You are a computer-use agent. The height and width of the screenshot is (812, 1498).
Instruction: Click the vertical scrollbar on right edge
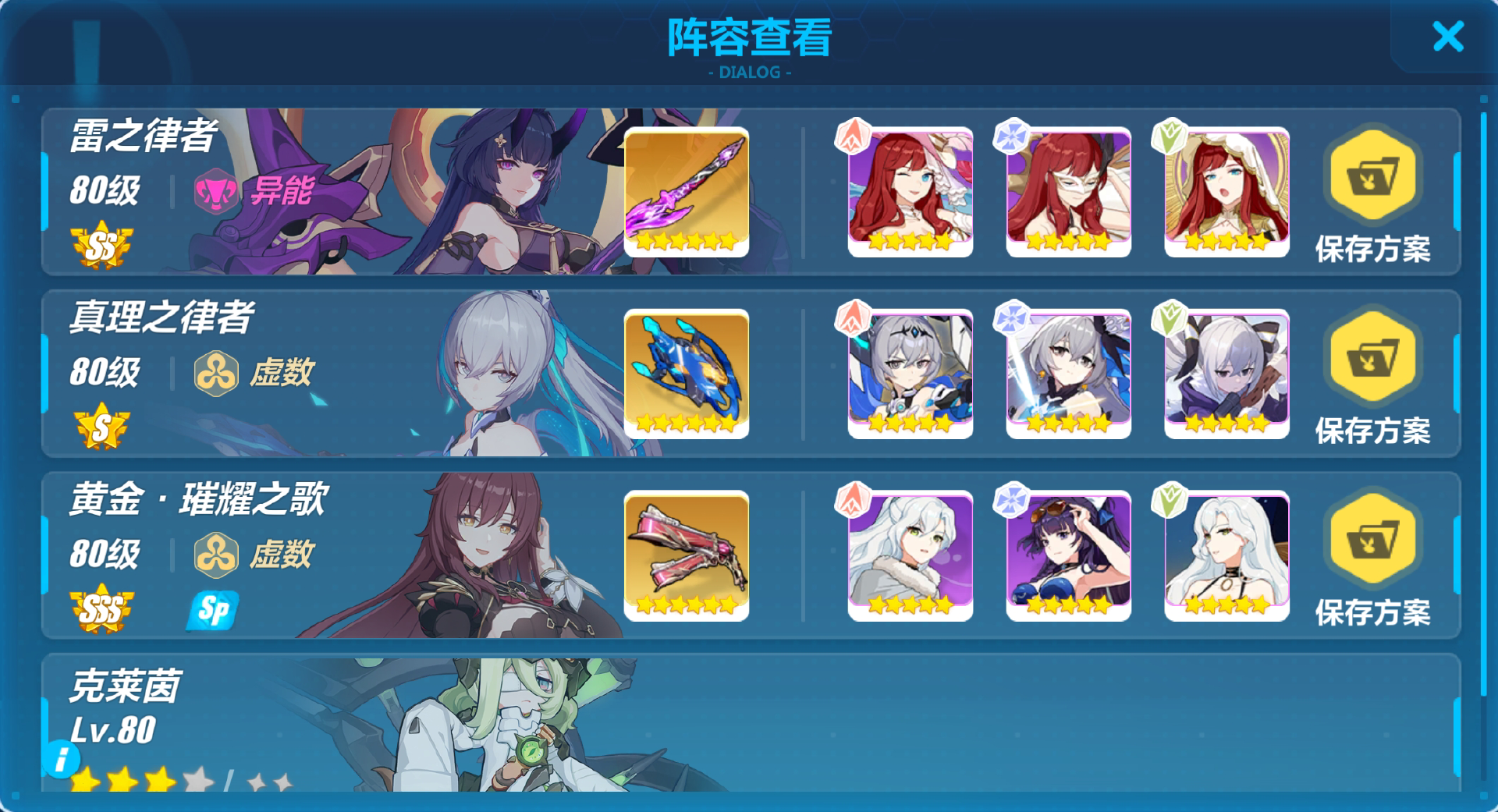tap(1484, 404)
